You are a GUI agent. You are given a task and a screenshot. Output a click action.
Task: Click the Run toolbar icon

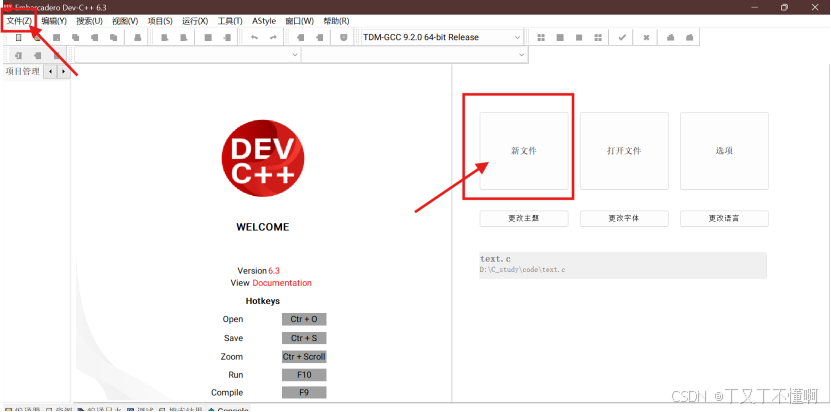560,38
